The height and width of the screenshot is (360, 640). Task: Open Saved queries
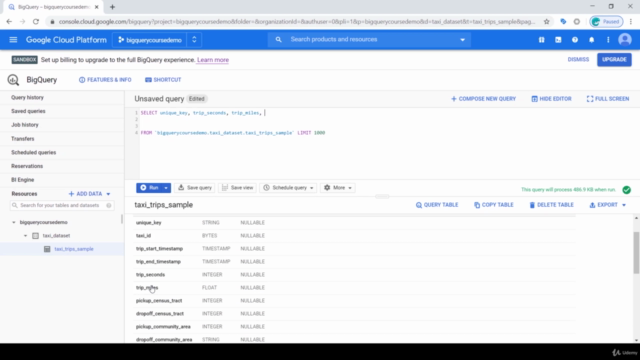coord(28,111)
